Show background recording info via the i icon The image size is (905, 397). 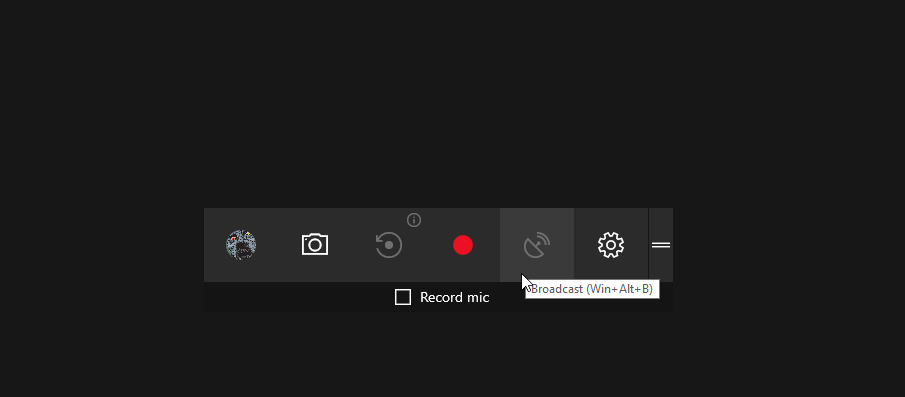tap(414, 220)
